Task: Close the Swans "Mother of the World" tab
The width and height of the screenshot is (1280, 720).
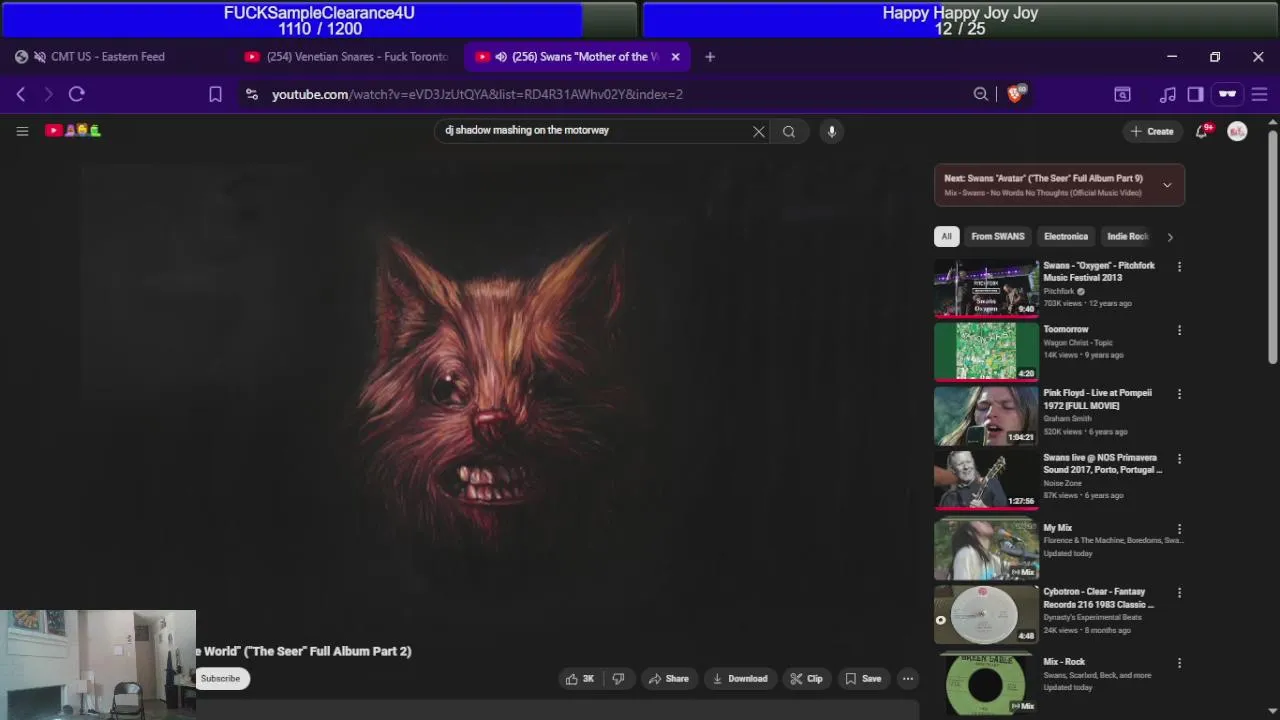Action: 675,57
